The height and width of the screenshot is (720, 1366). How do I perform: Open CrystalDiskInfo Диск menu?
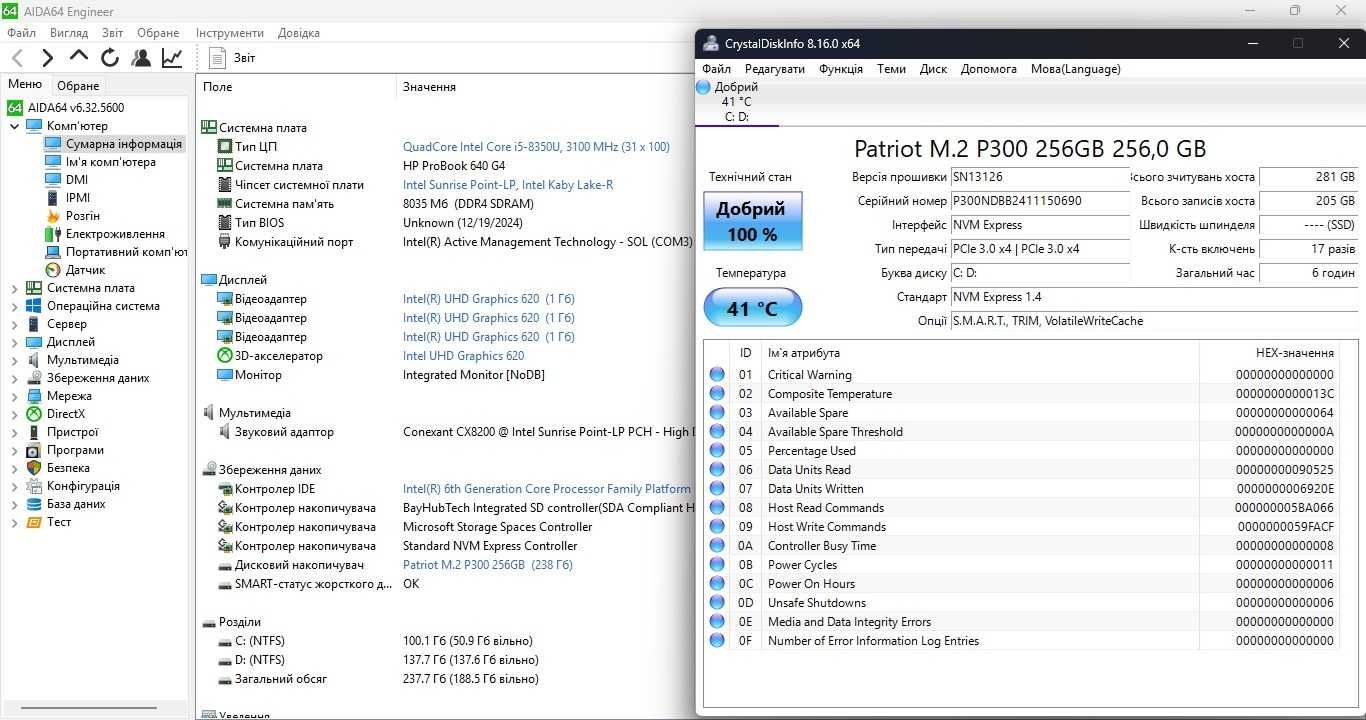933,69
